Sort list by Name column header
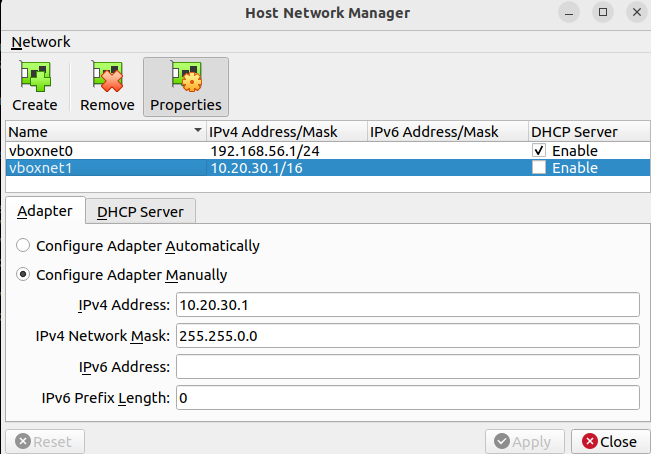Image resolution: width=651 pixels, height=454 pixels. (x=100, y=132)
